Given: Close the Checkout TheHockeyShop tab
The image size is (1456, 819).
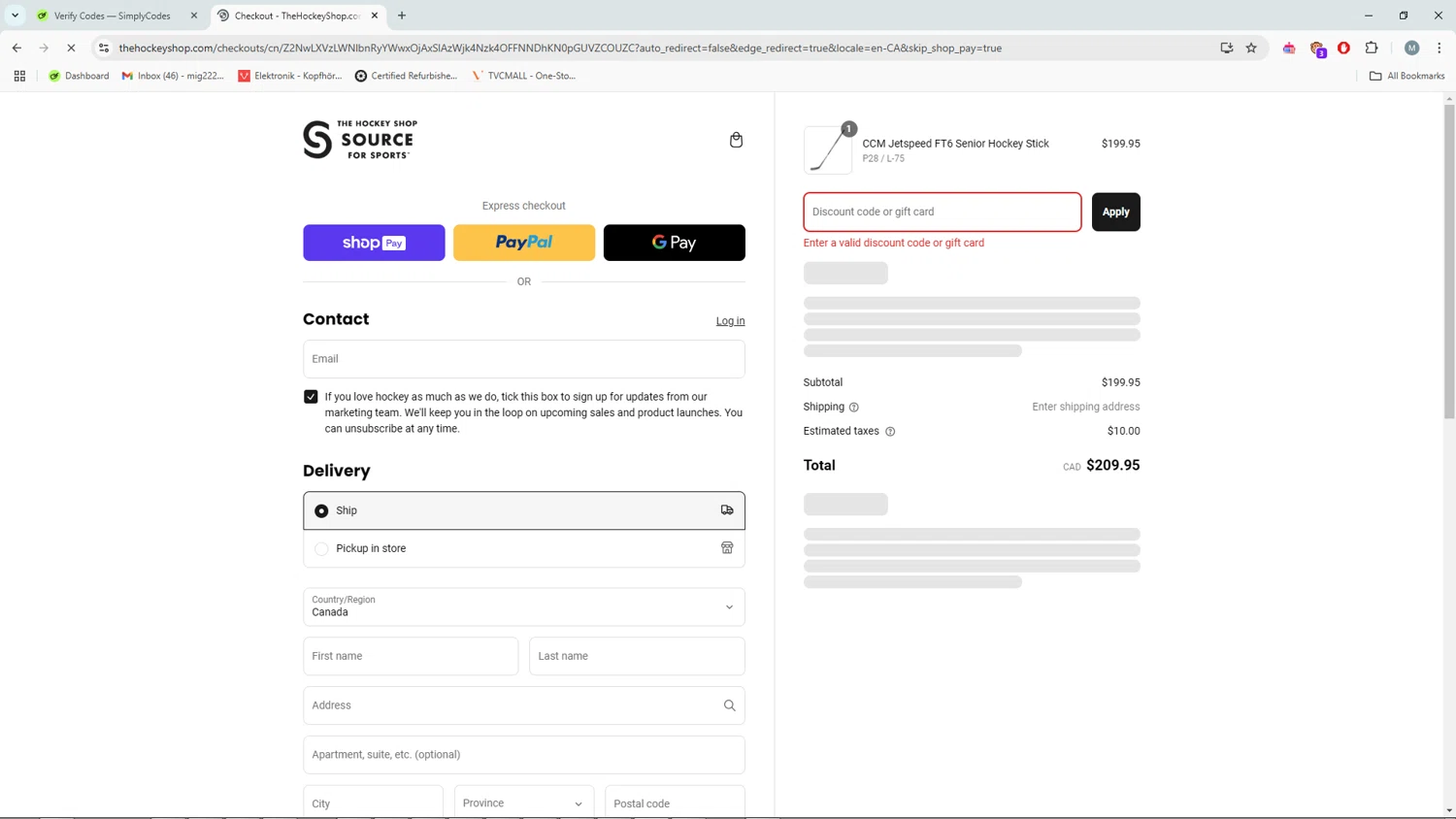Looking at the screenshot, I should click(x=375, y=16).
